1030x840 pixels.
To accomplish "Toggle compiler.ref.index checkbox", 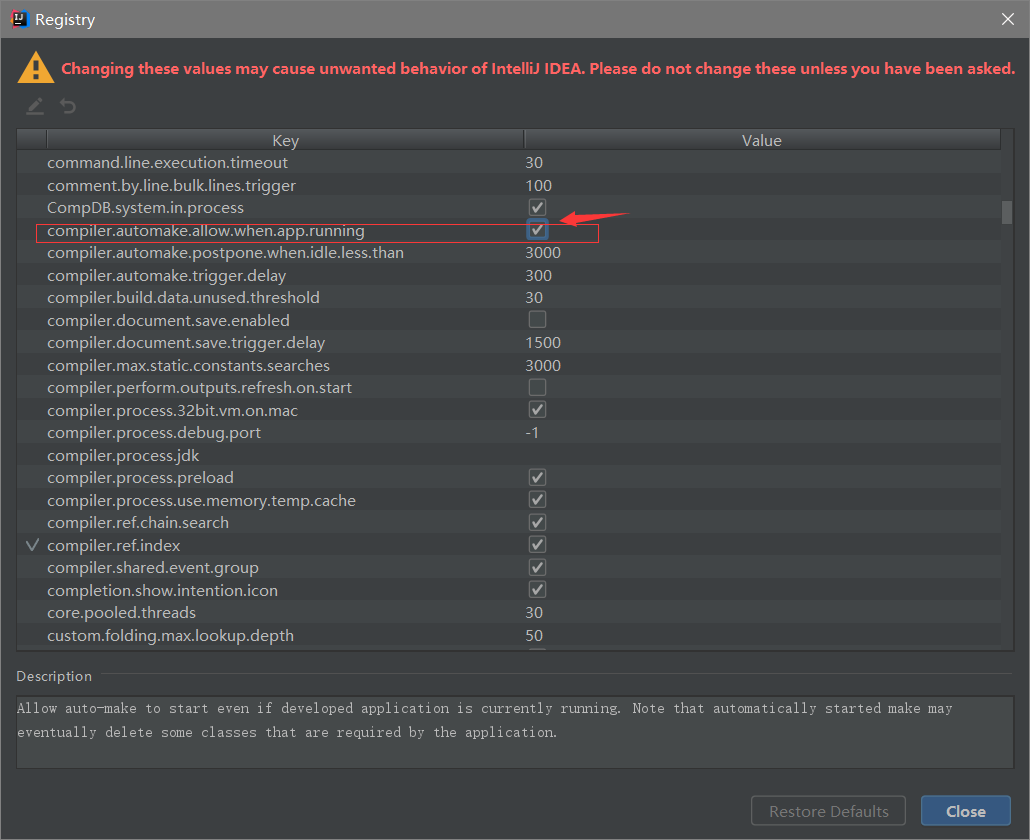I will 537,544.
